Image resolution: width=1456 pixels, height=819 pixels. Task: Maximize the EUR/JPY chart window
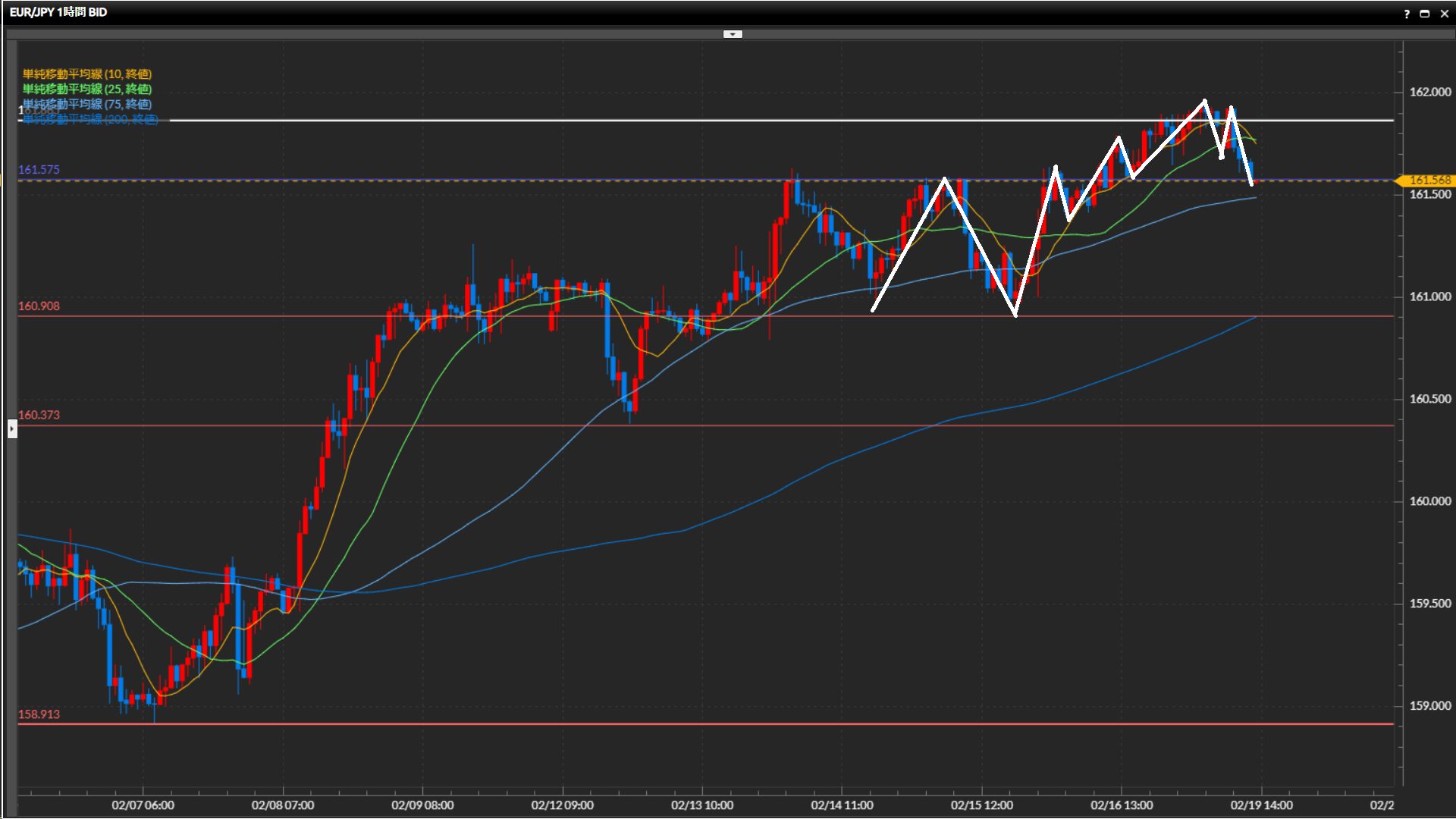1425,14
